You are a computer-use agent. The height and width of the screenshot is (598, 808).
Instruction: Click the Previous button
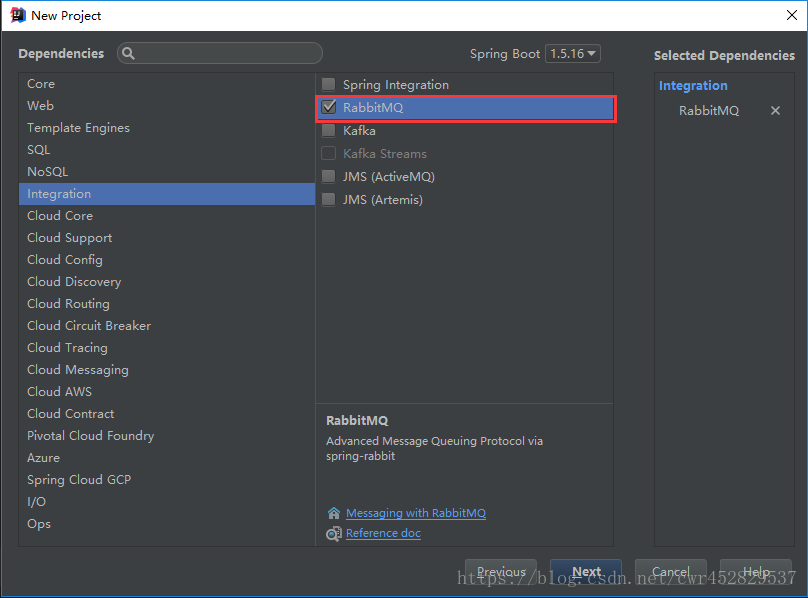coord(501,572)
